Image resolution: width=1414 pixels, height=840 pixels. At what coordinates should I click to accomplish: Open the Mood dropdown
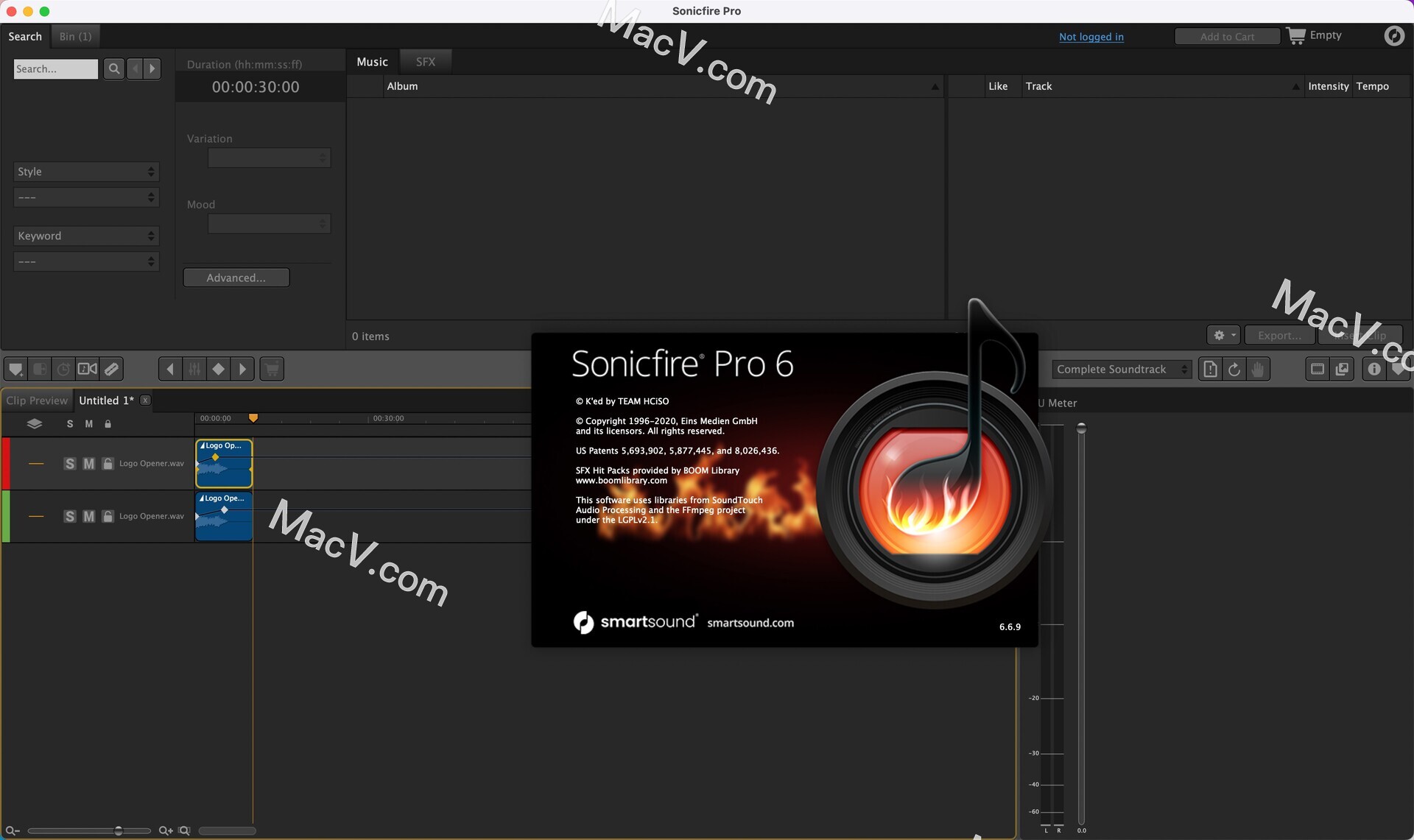[269, 223]
